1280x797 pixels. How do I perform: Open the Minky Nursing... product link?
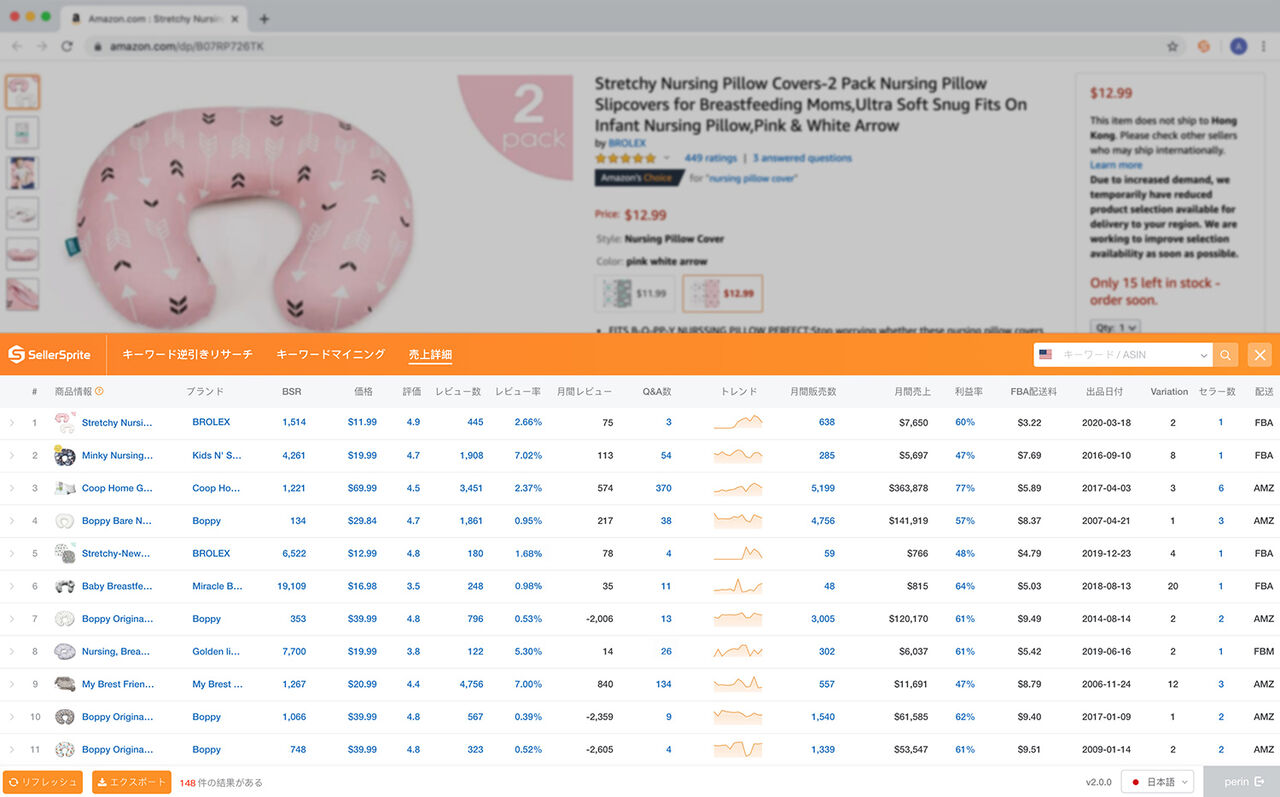click(x=118, y=456)
